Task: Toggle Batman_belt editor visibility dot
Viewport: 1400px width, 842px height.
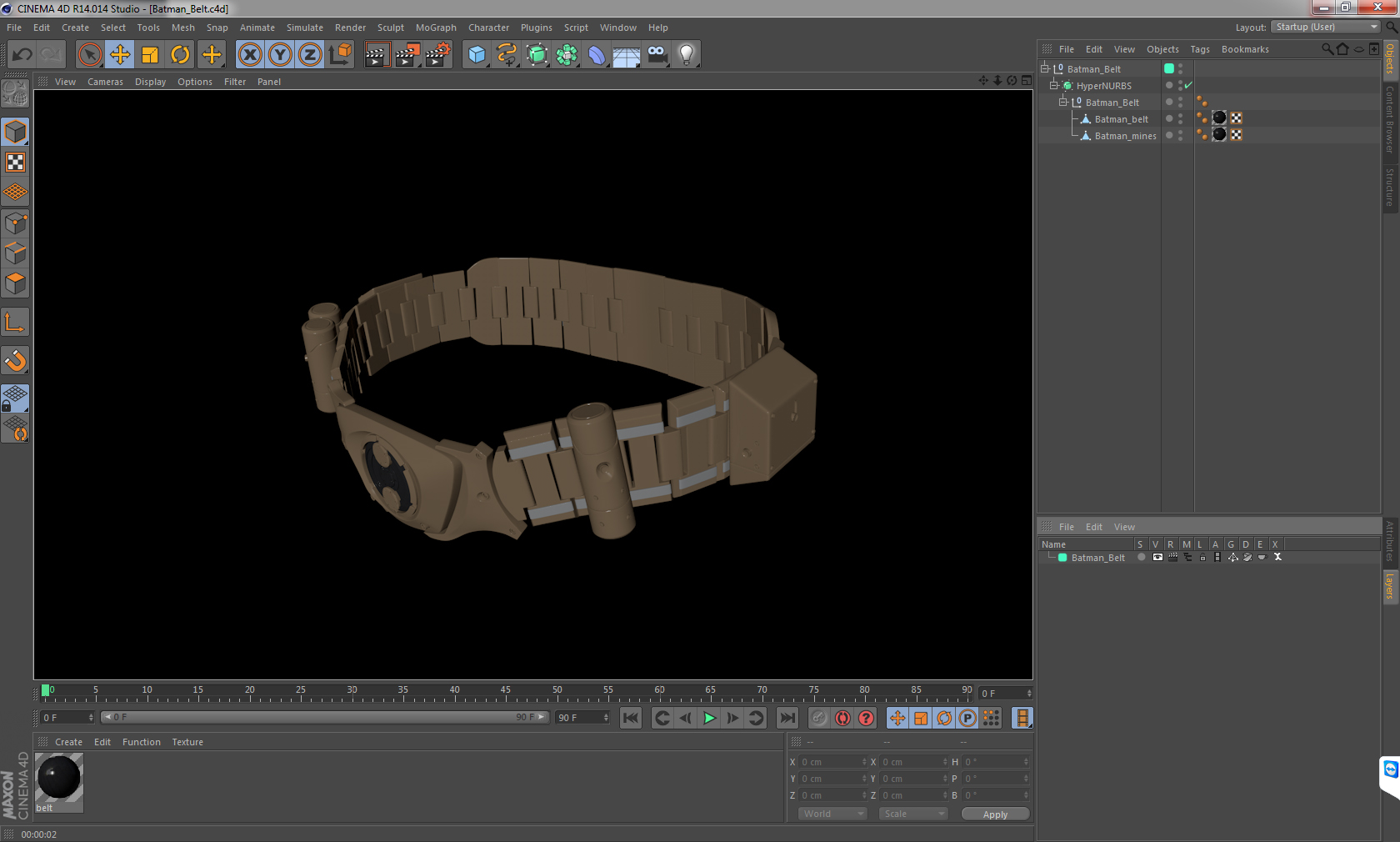Action: (1180, 116)
